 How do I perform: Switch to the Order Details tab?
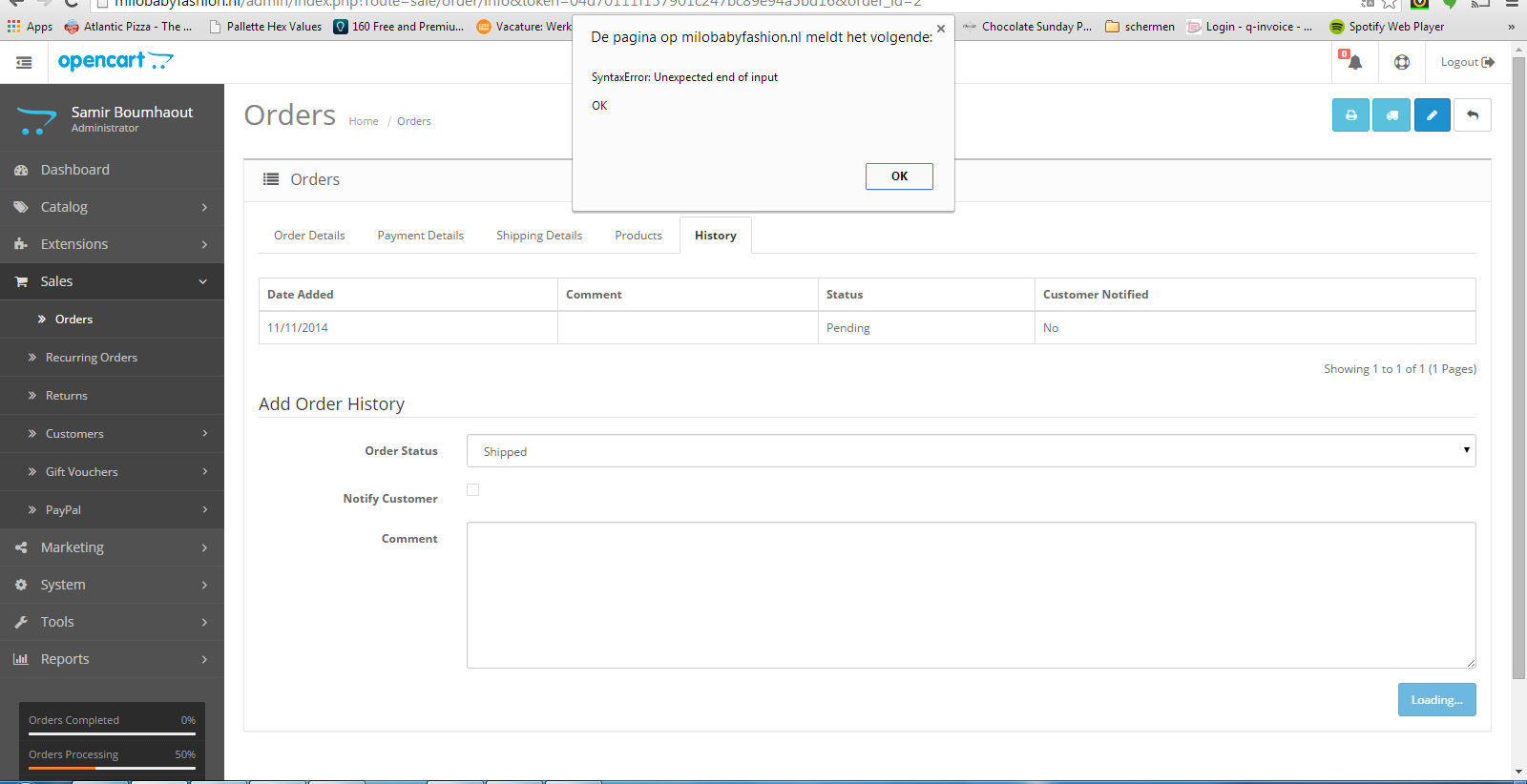pos(309,236)
